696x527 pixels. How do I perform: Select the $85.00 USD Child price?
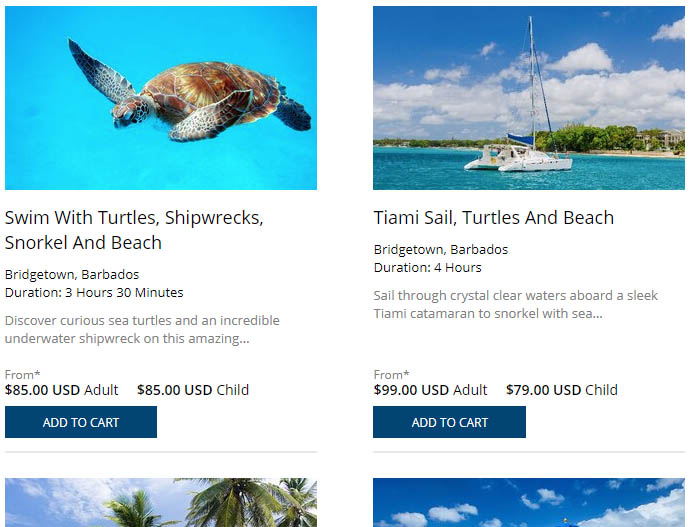coord(193,390)
